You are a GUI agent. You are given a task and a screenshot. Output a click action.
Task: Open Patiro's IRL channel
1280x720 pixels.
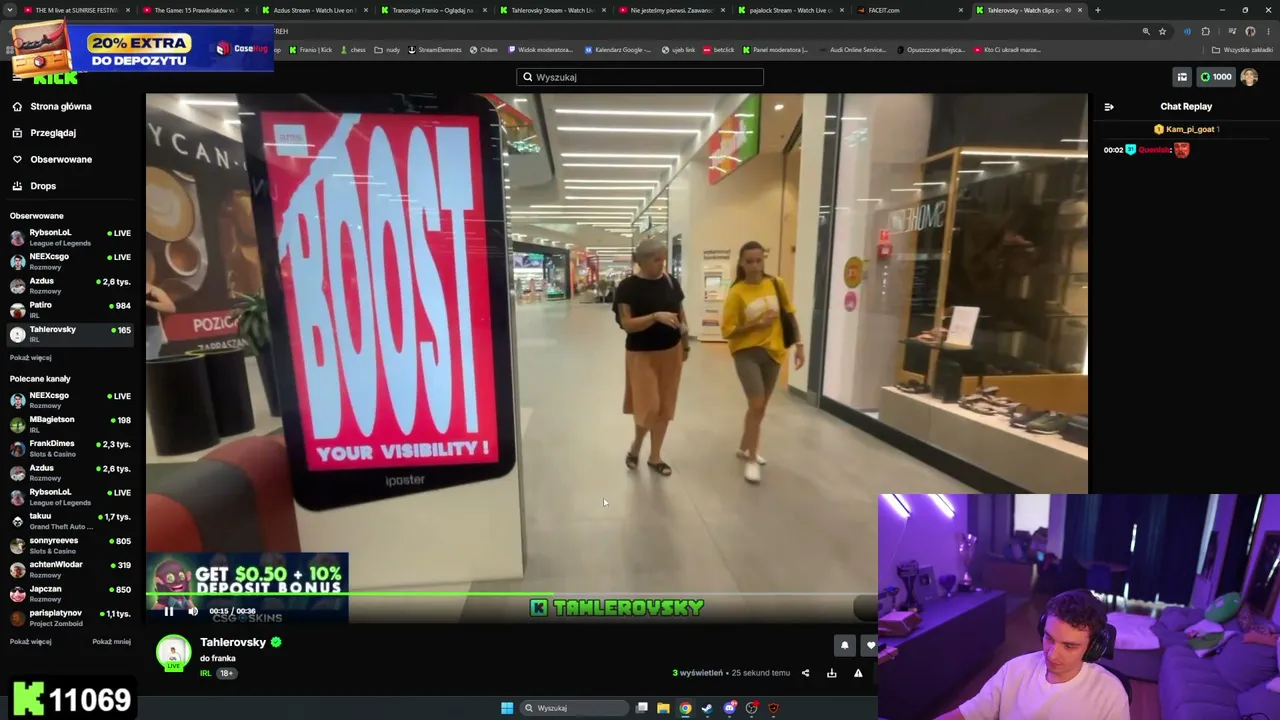coord(70,310)
